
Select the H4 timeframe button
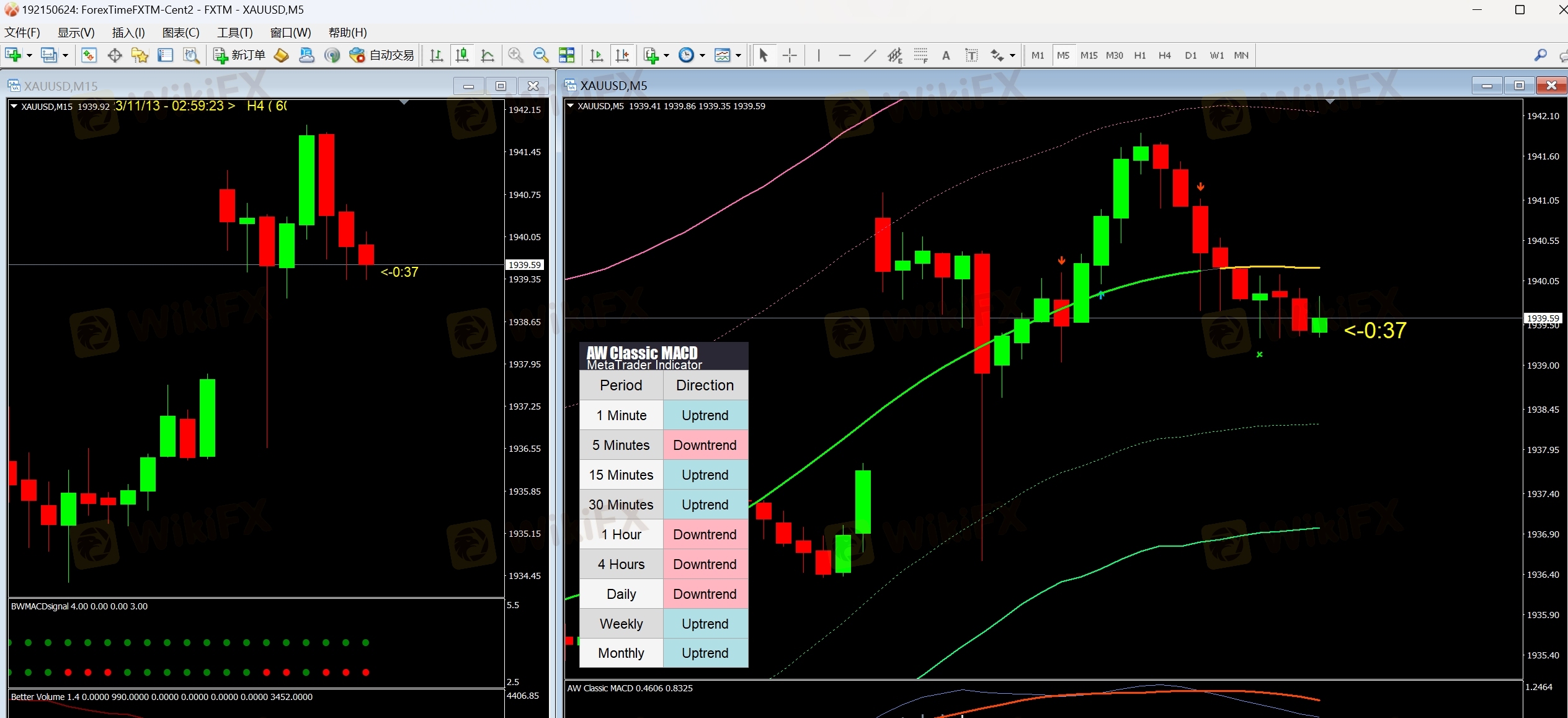click(1165, 55)
